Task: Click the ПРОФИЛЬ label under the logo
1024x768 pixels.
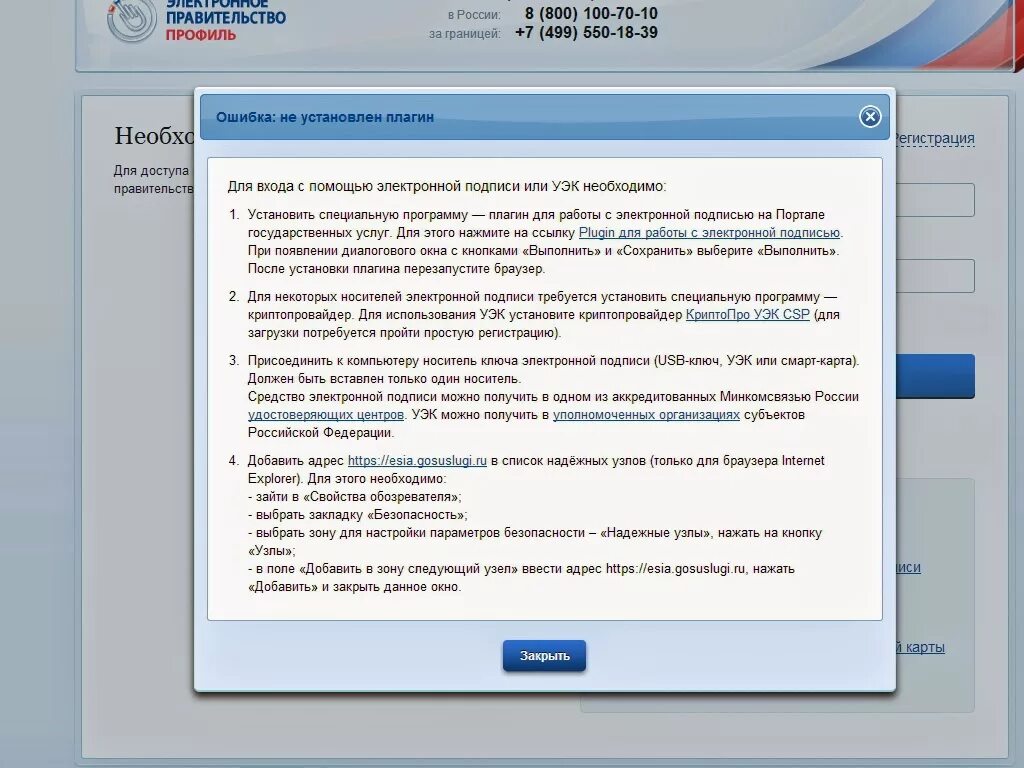Action: pos(200,35)
